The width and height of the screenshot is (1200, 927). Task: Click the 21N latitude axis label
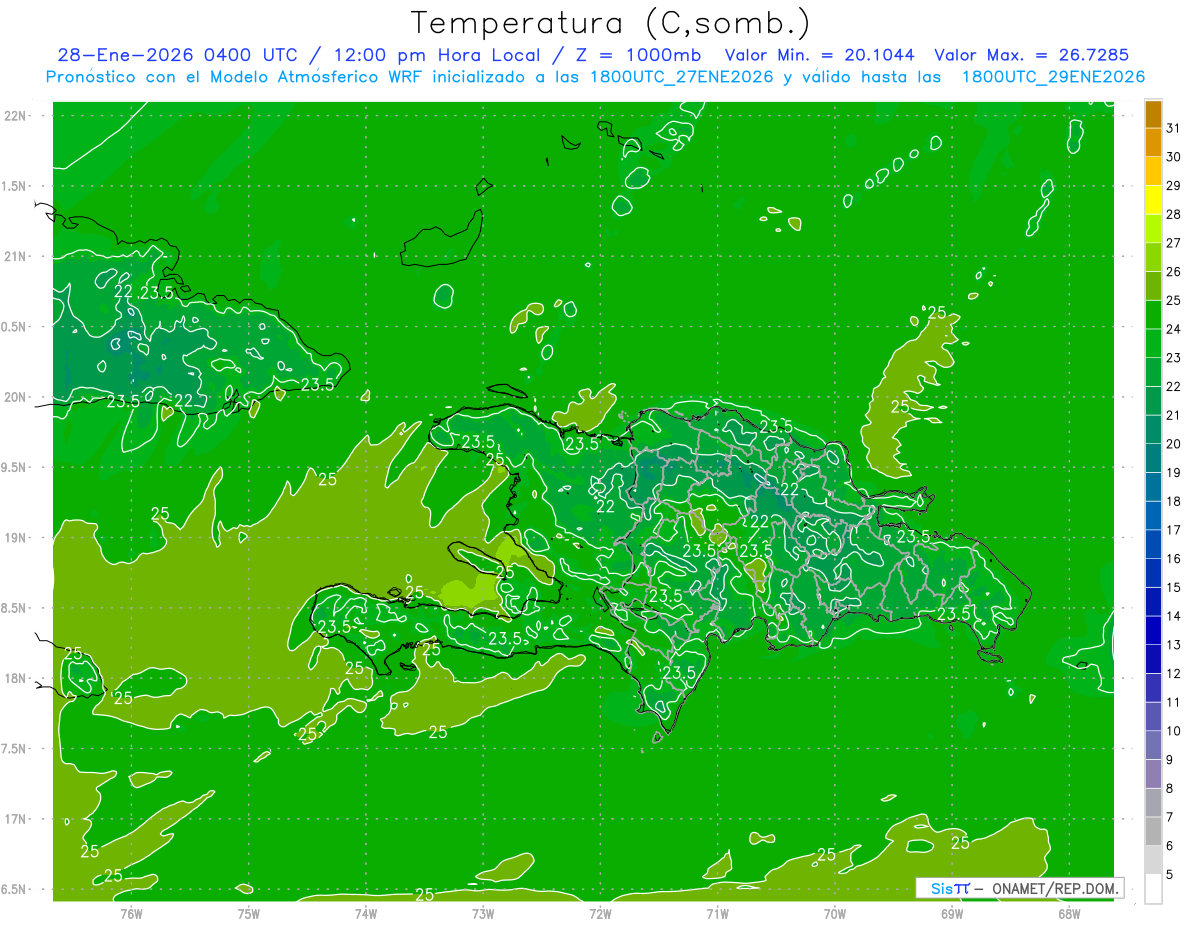(17, 257)
